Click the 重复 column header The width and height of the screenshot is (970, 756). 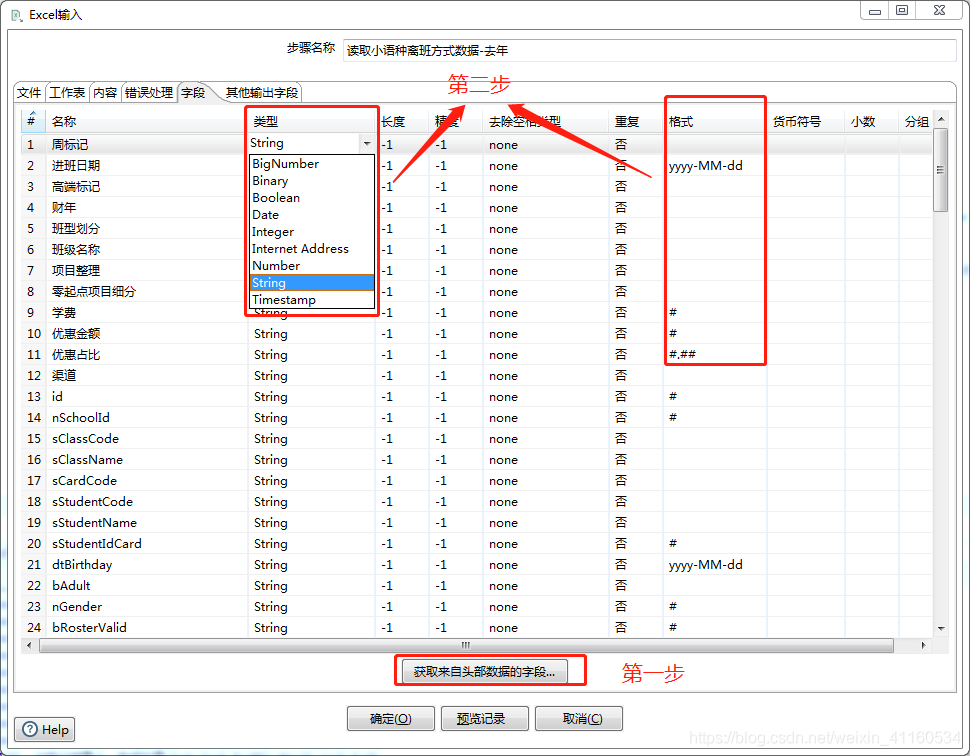635,121
